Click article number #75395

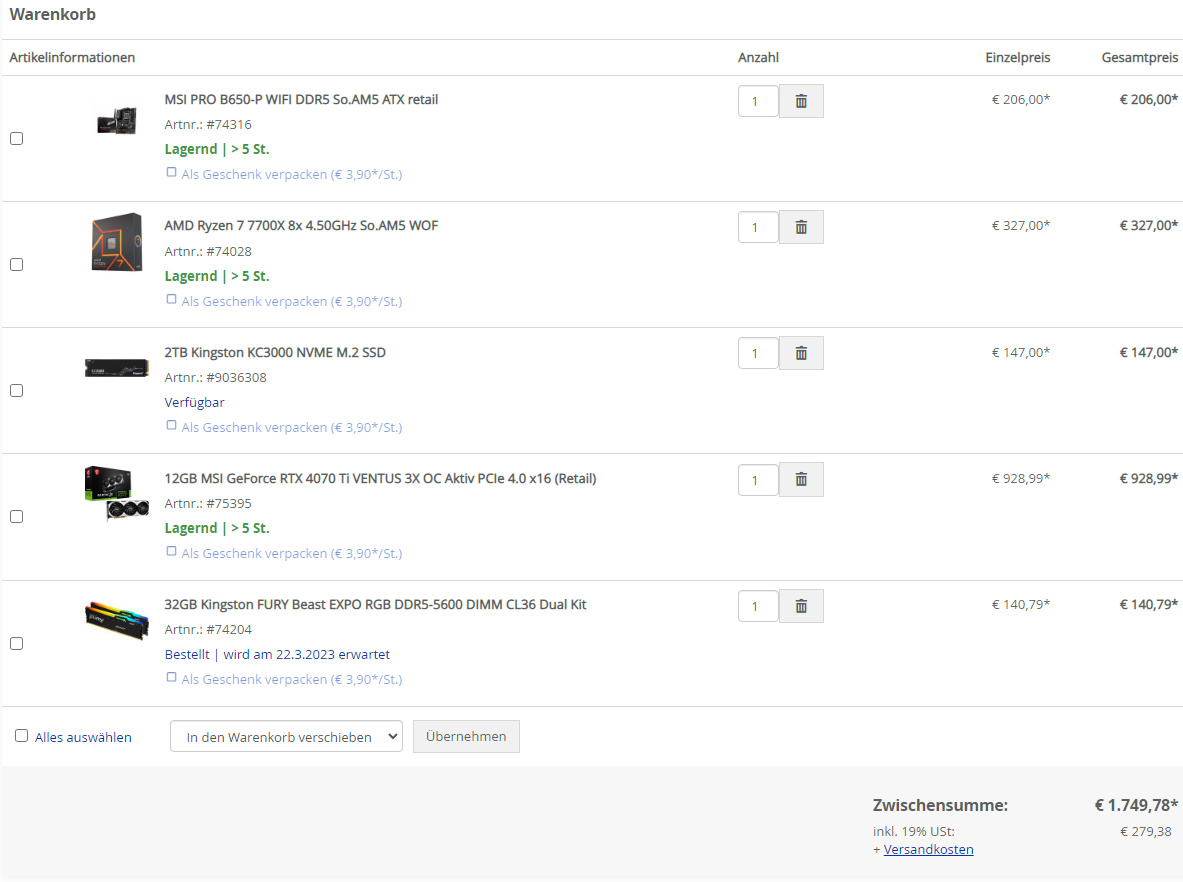(229, 503)
